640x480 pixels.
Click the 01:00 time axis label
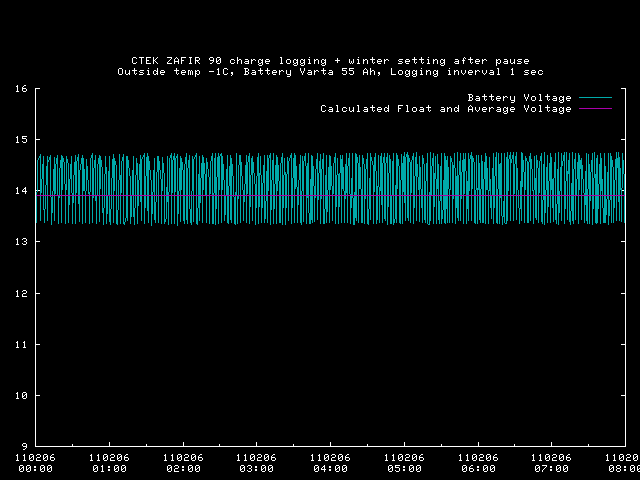(x=109, y=468)
